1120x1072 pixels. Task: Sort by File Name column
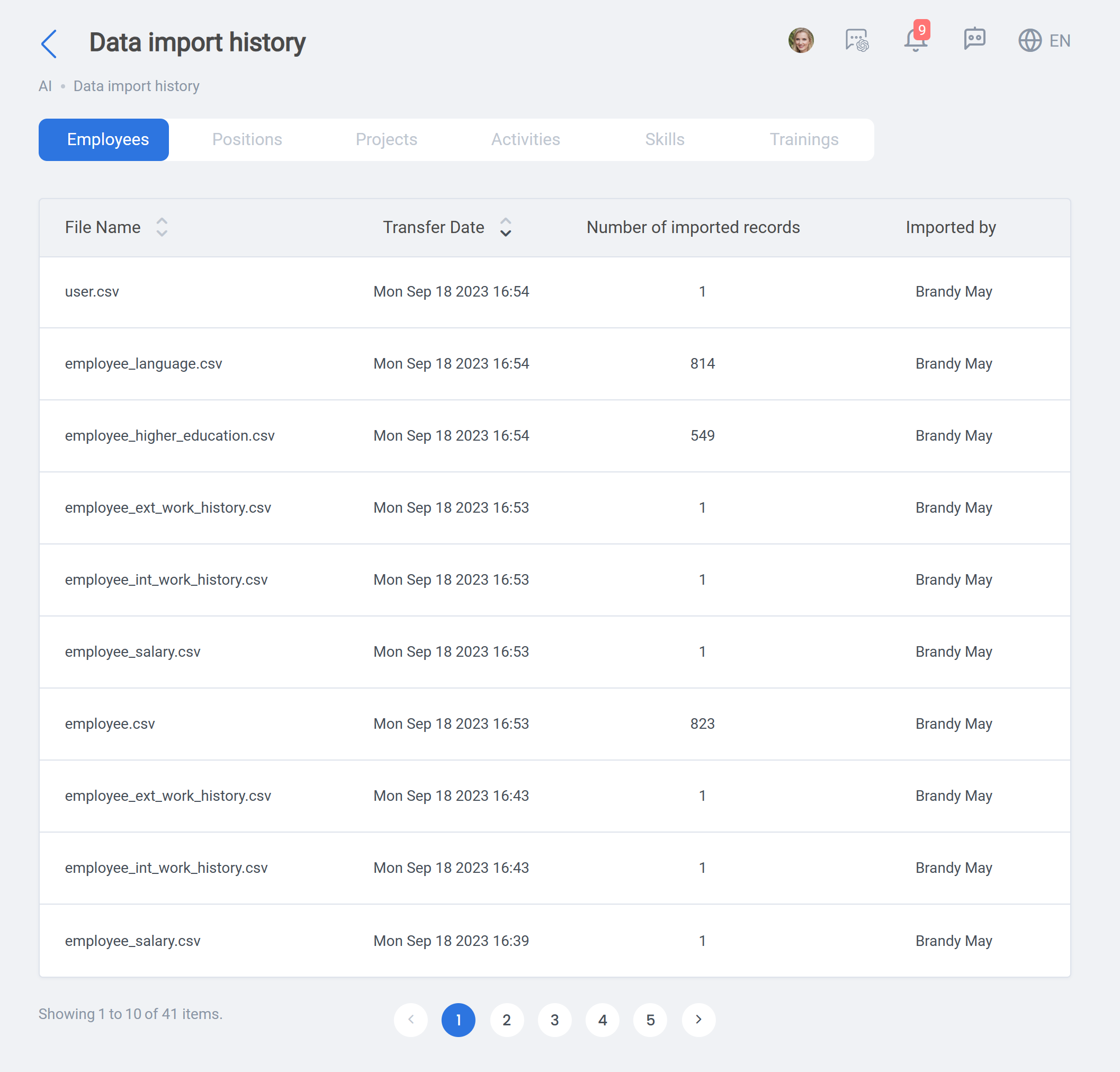pyautogui.click(x=162, y=227)
